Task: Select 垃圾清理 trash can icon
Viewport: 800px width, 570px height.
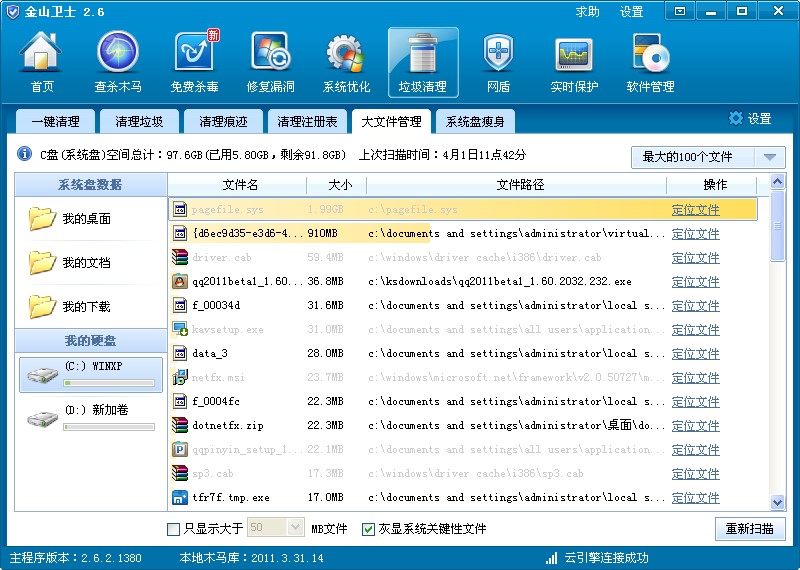Action: click(x=422, y=53)
